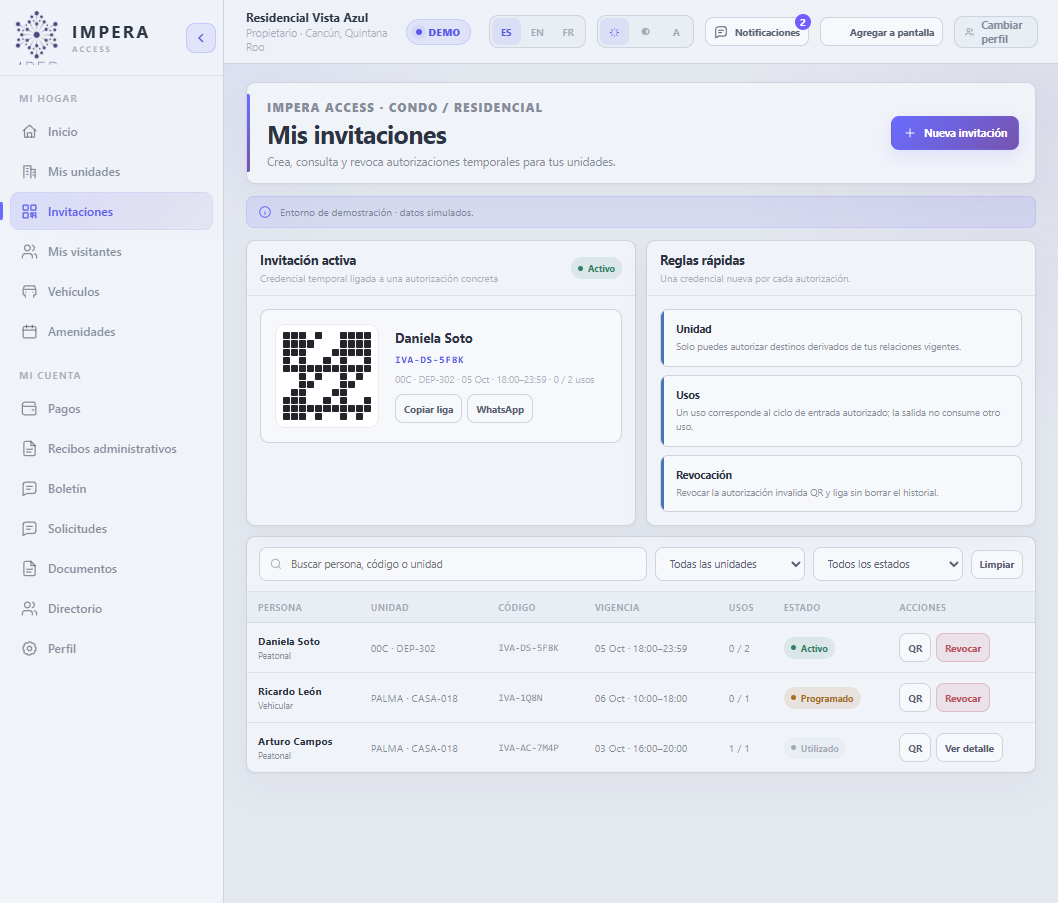Open Notificaciones panel
This screenshot has width=1058, height=903.
coord(757,32)
